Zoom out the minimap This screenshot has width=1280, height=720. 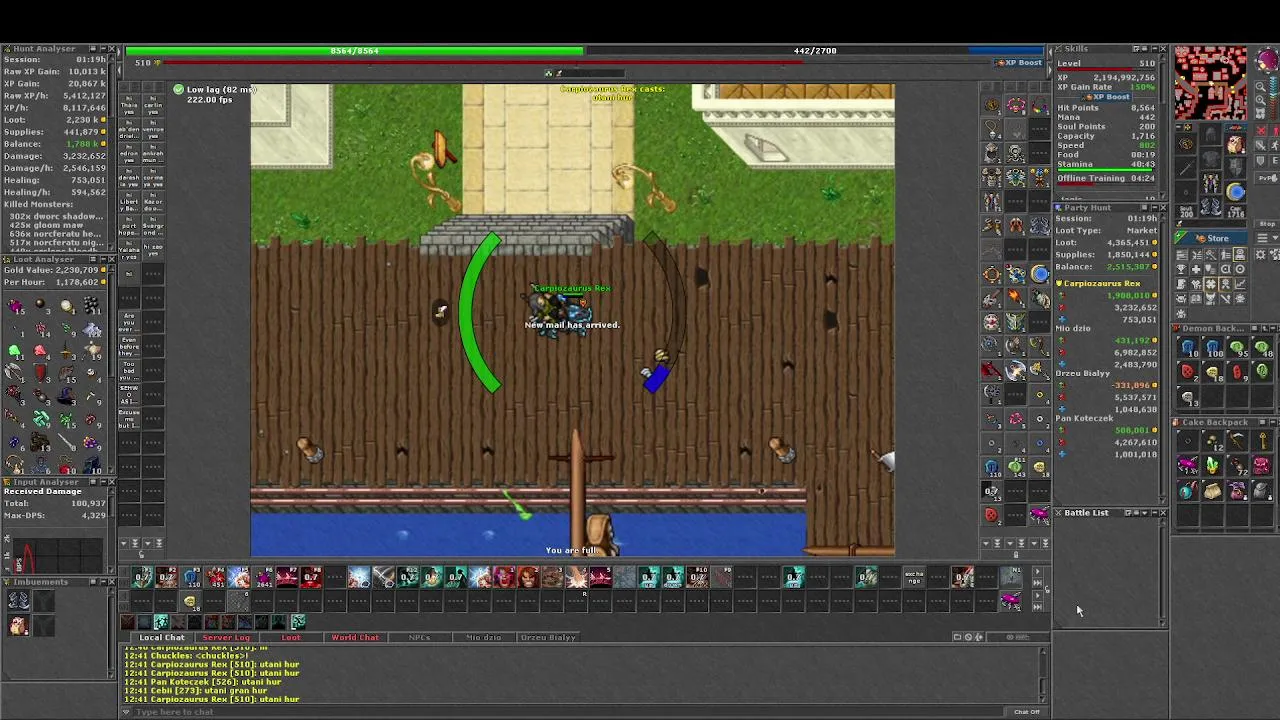click(x=1260, y=87)
